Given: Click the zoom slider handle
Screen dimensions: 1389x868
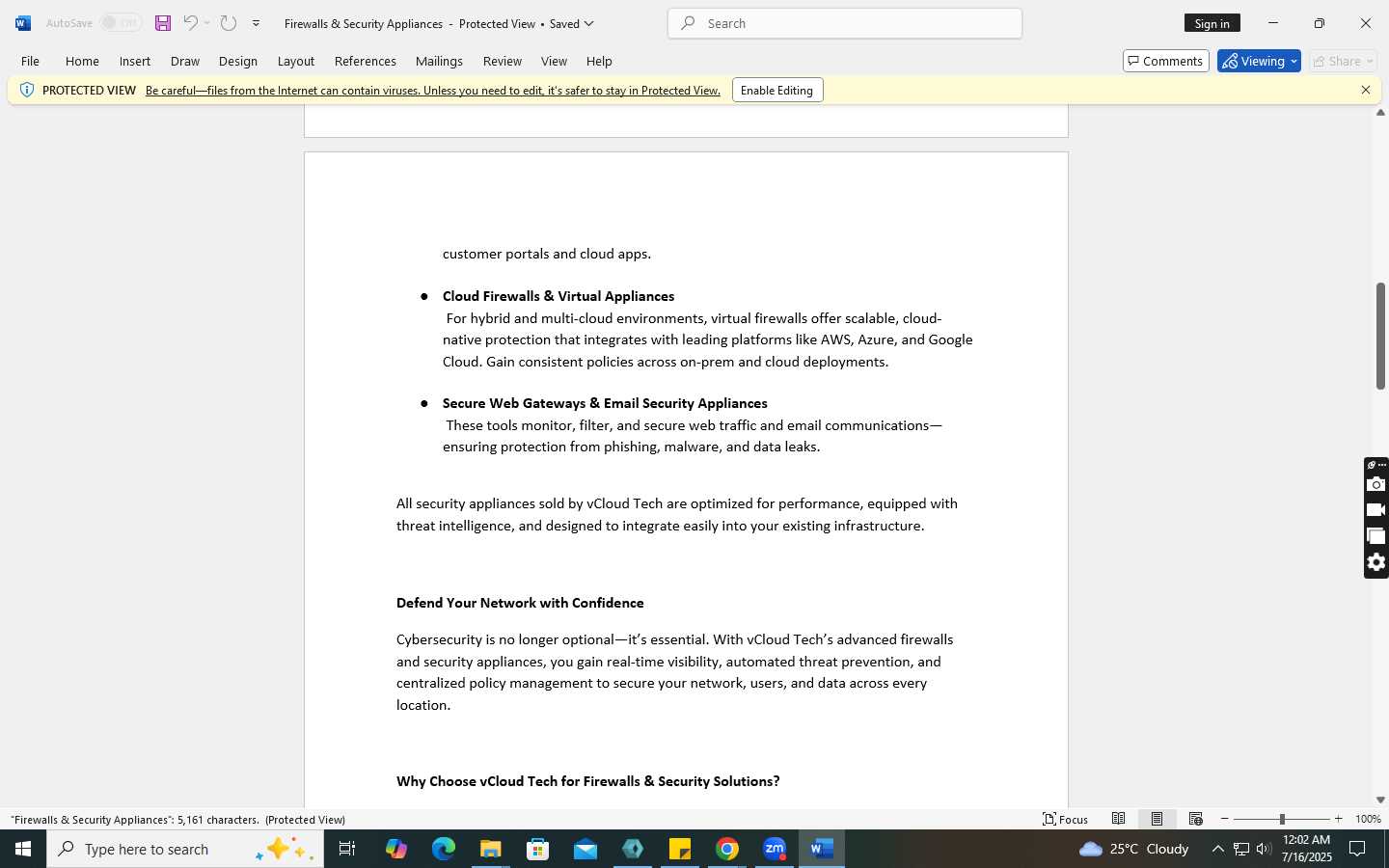Looking at the screenshot, I should click(1282, 819).
